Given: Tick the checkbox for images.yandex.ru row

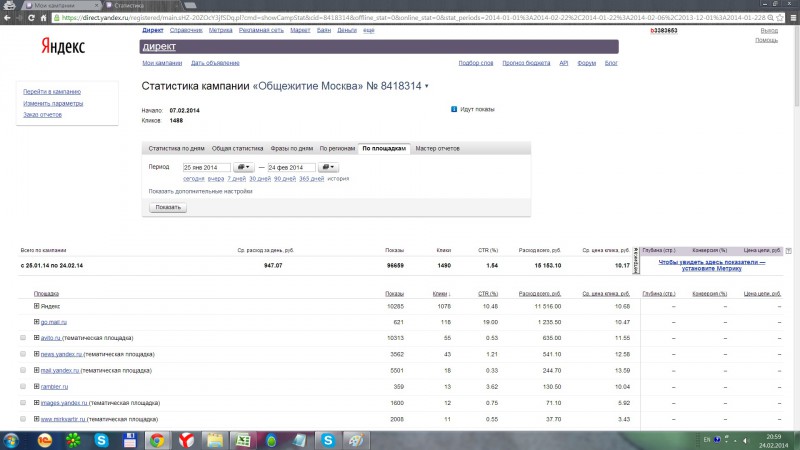Looking at the screenshot, I should coord(23,403).
